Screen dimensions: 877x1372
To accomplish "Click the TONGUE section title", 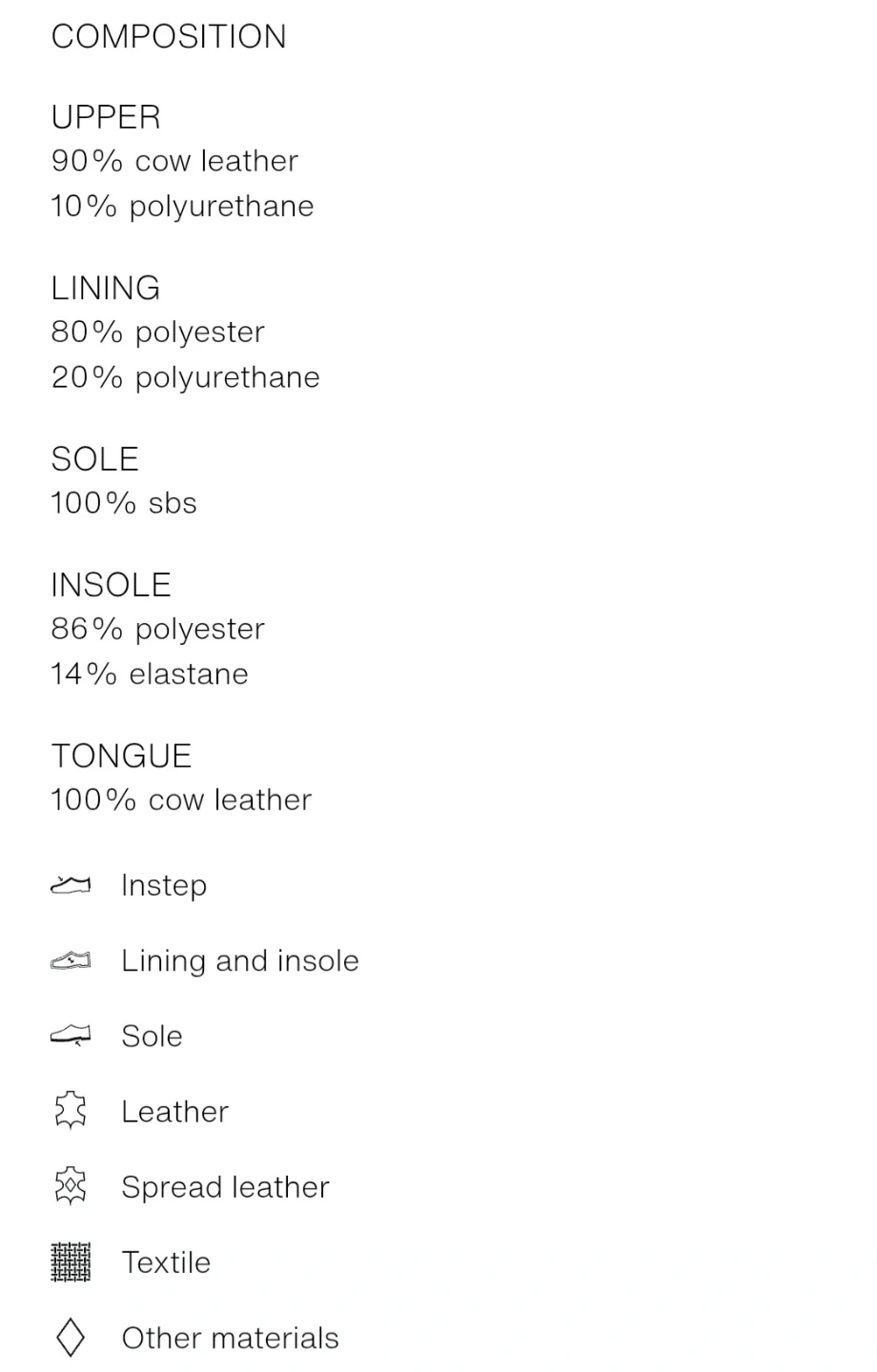I will click(x=121, y=756).
